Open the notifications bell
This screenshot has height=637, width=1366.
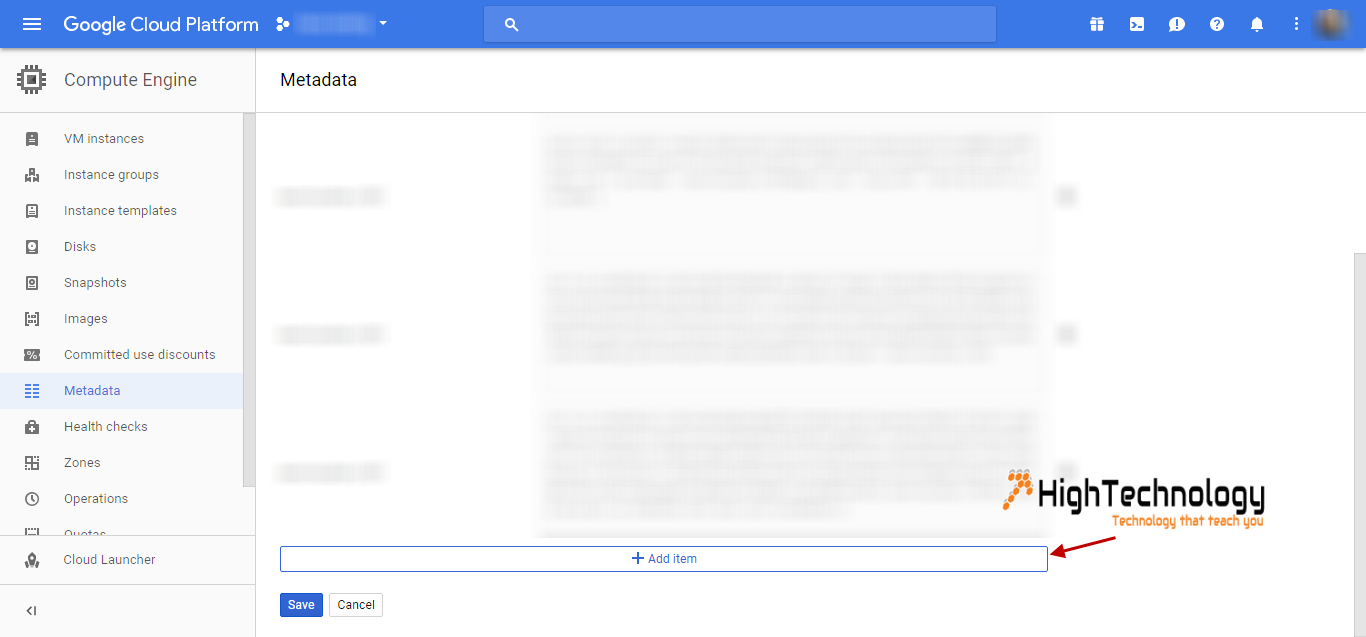coord(1257,24)
